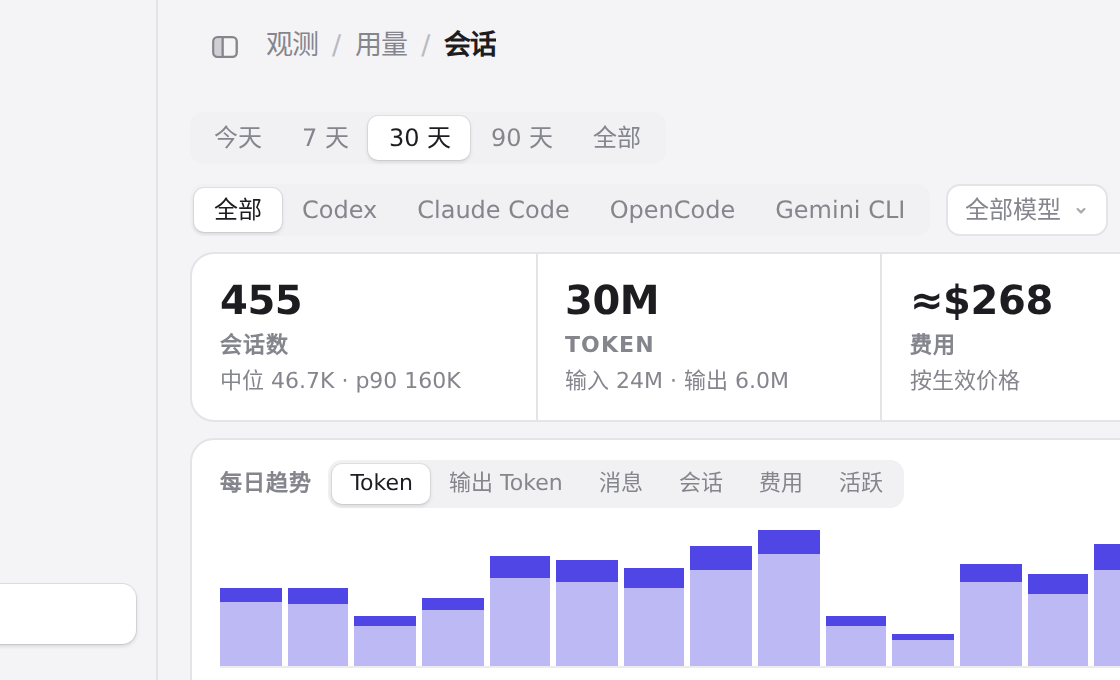1120x680 pixels.
Task: Switch trend chart to 费用
Action: pos(780,483)
